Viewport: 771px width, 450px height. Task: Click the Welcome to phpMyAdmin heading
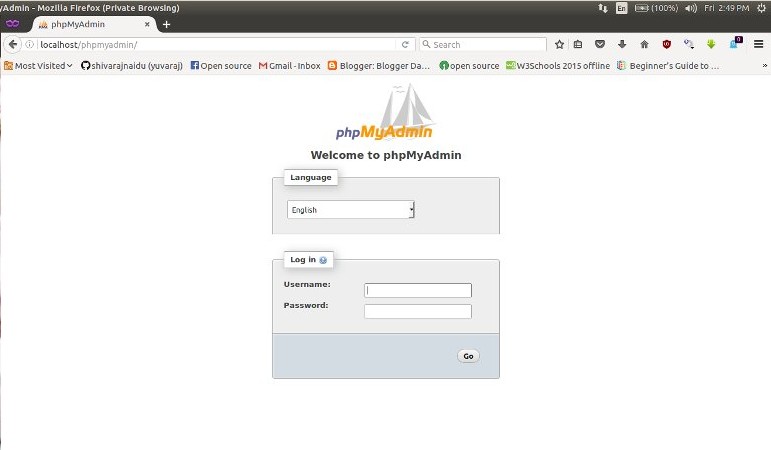coord(386,155)
